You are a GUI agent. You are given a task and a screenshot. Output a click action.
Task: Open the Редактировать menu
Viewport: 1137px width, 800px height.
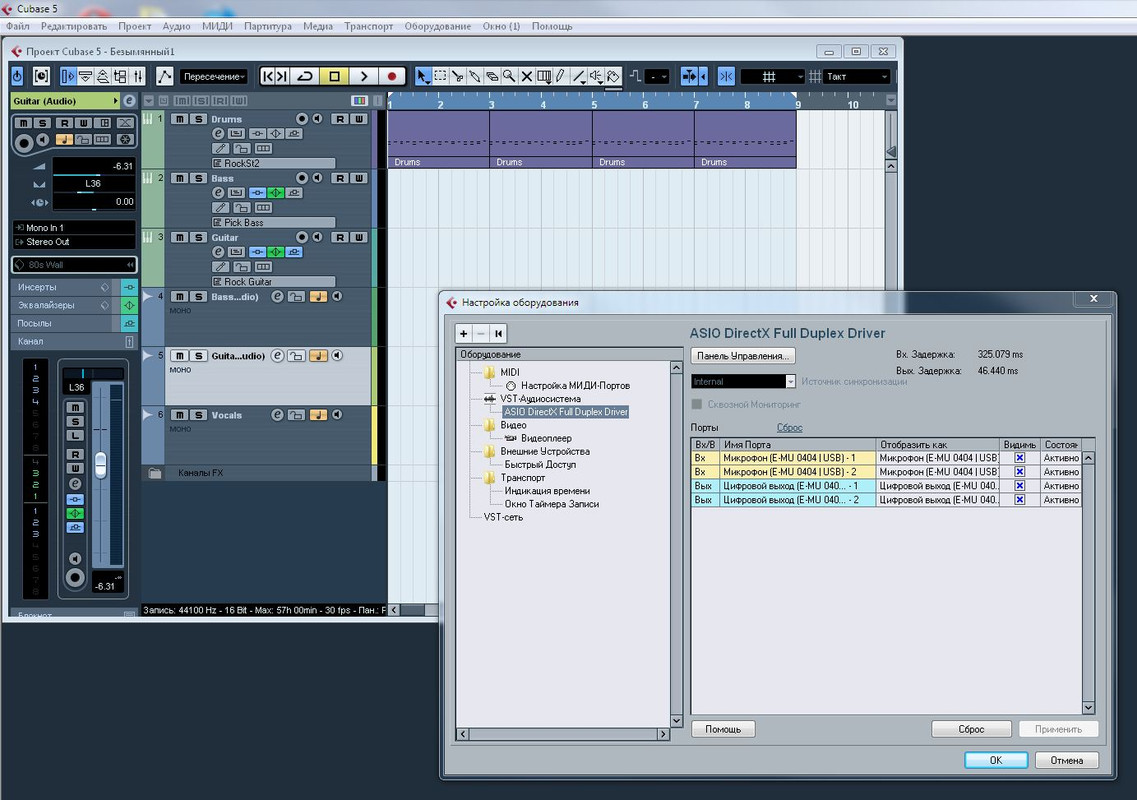[74, 26]
